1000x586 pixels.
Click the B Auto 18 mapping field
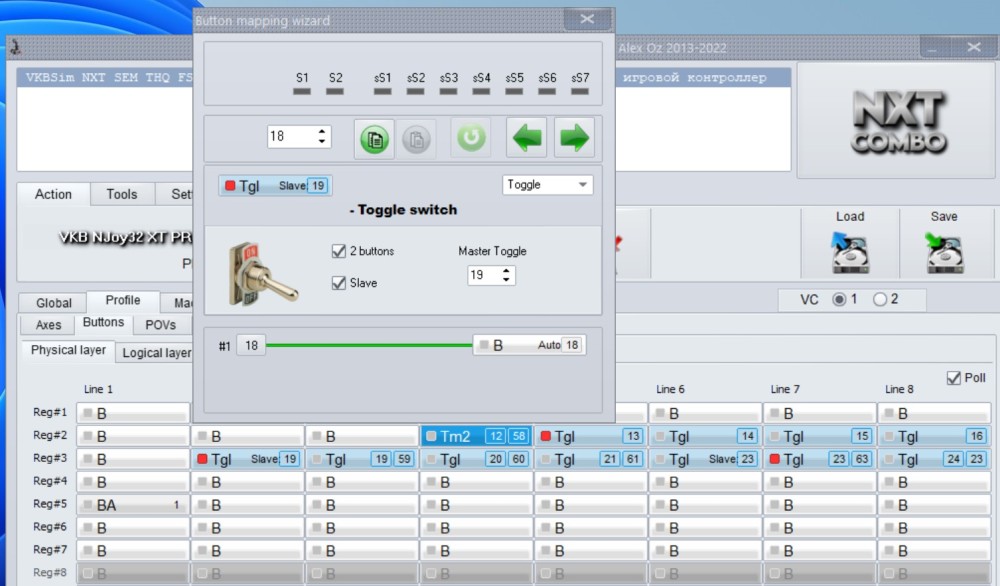(529, 345)
